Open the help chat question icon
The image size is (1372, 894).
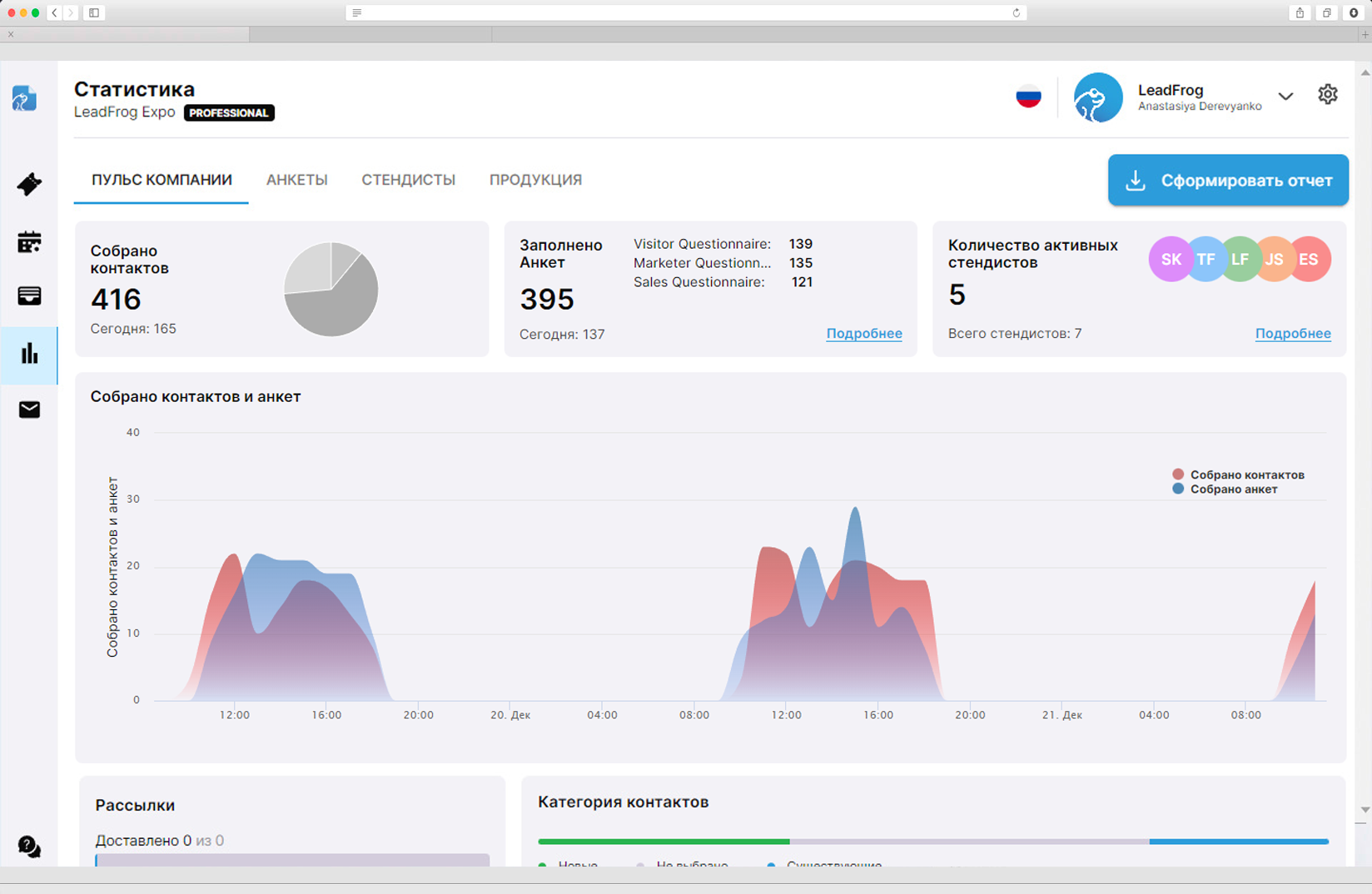pos(29,847)
